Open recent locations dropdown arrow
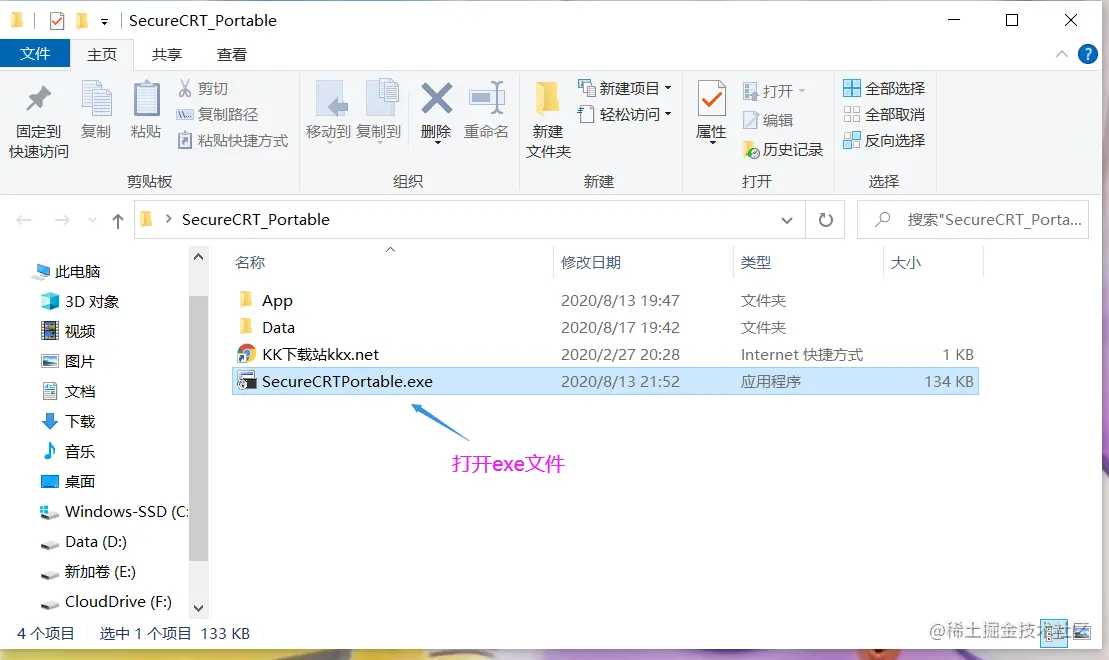 coord(92,220)
